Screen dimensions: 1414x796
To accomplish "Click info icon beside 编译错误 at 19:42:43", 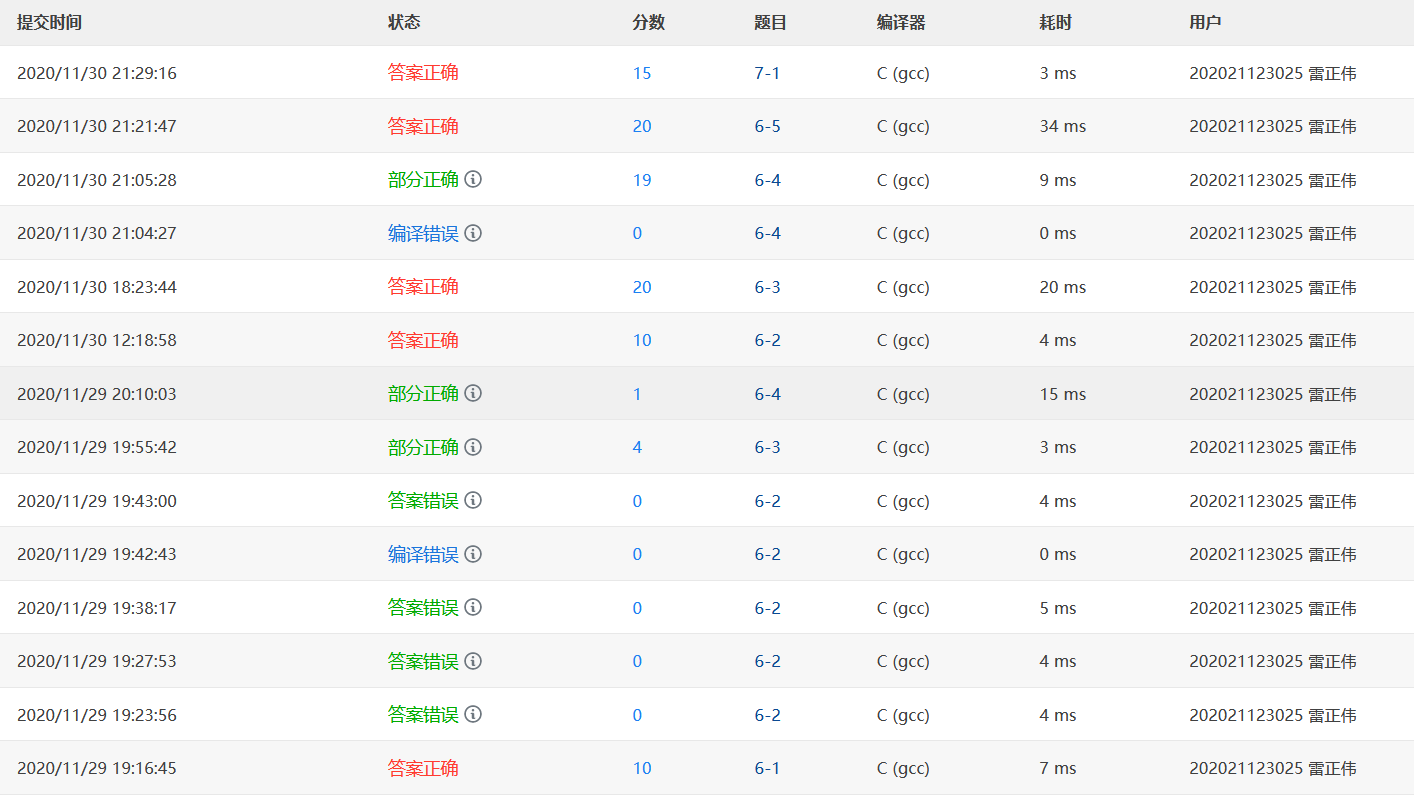I will tap(474, 554).
